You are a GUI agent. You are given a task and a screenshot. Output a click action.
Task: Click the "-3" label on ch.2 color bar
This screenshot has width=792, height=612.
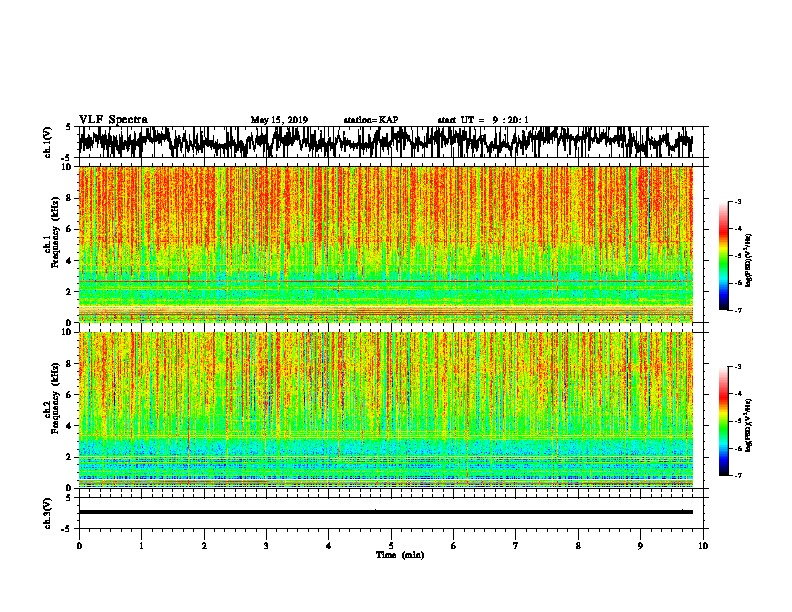point(737,367)
